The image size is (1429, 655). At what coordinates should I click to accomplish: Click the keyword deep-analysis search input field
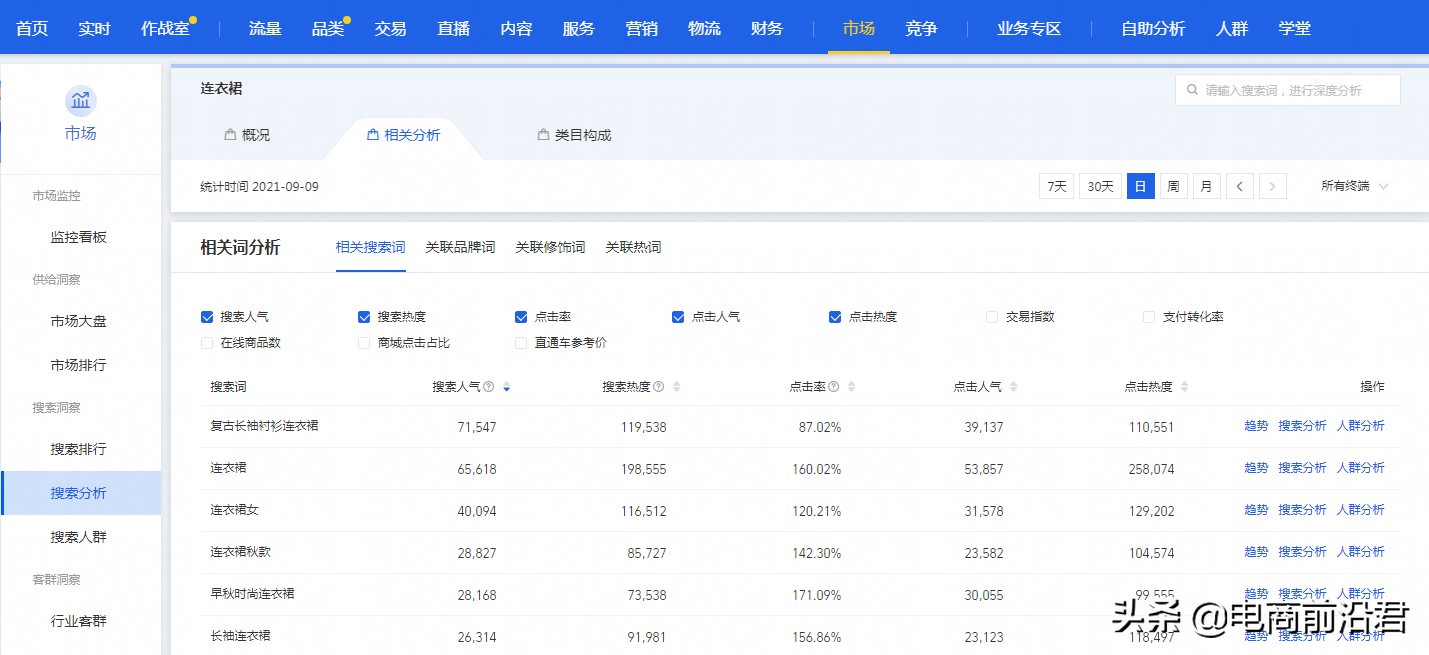[1290, 90]
